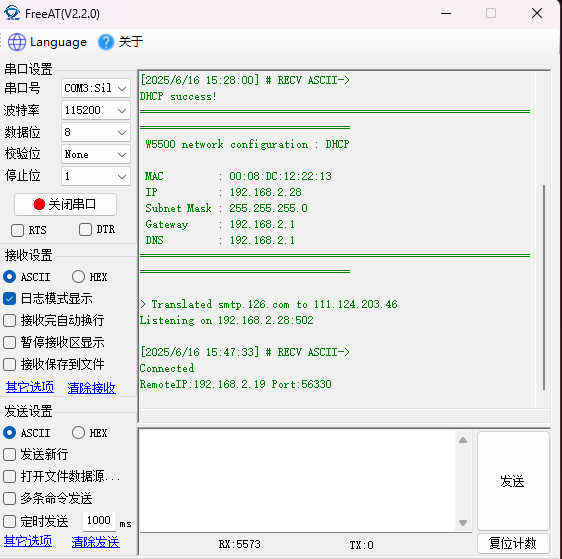Click receive log vertical scrollbar
The width and height of the screenshot is (562, 559).
point(544,287)
